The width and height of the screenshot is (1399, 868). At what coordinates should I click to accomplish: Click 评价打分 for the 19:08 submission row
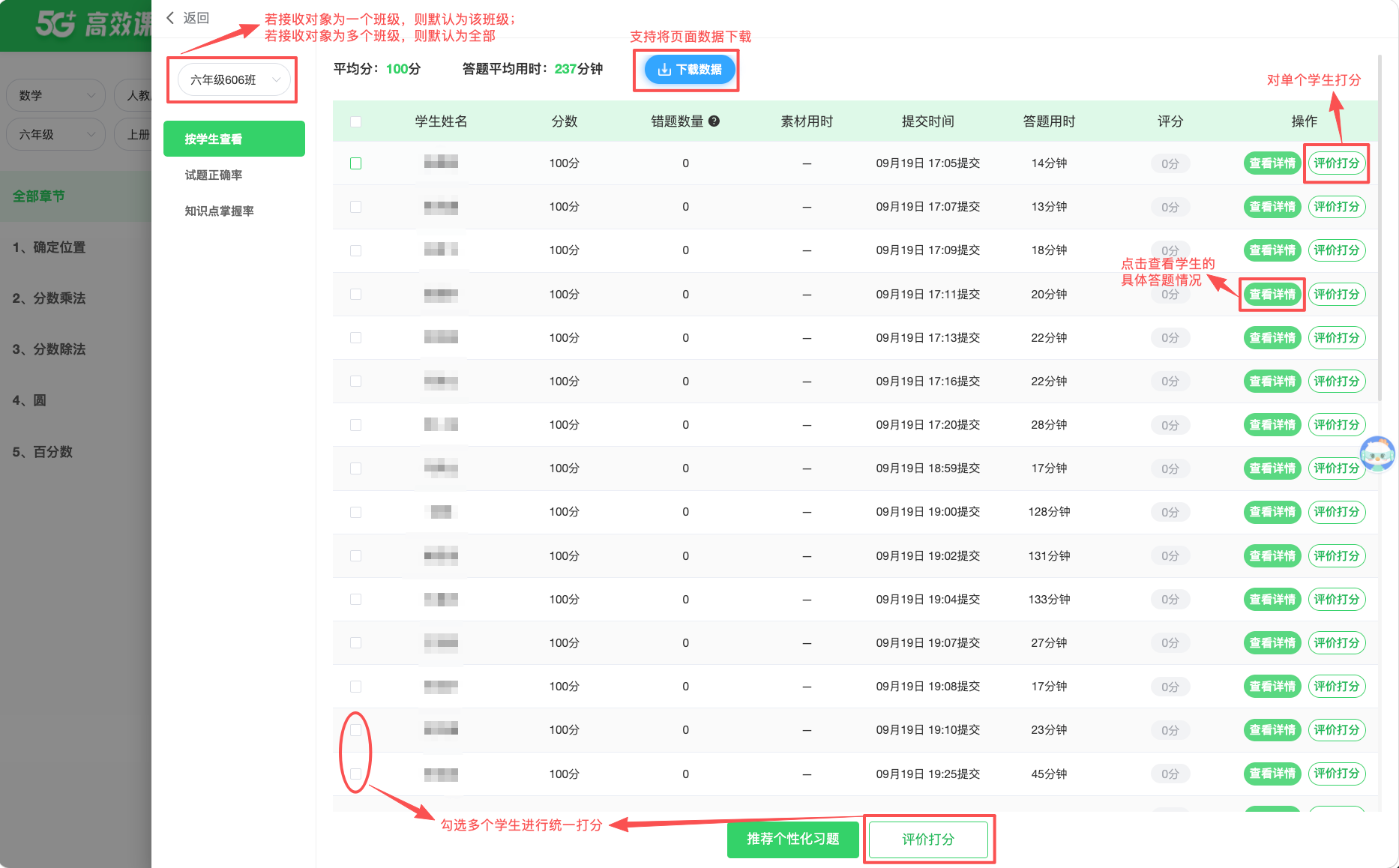pos(1337,687)
